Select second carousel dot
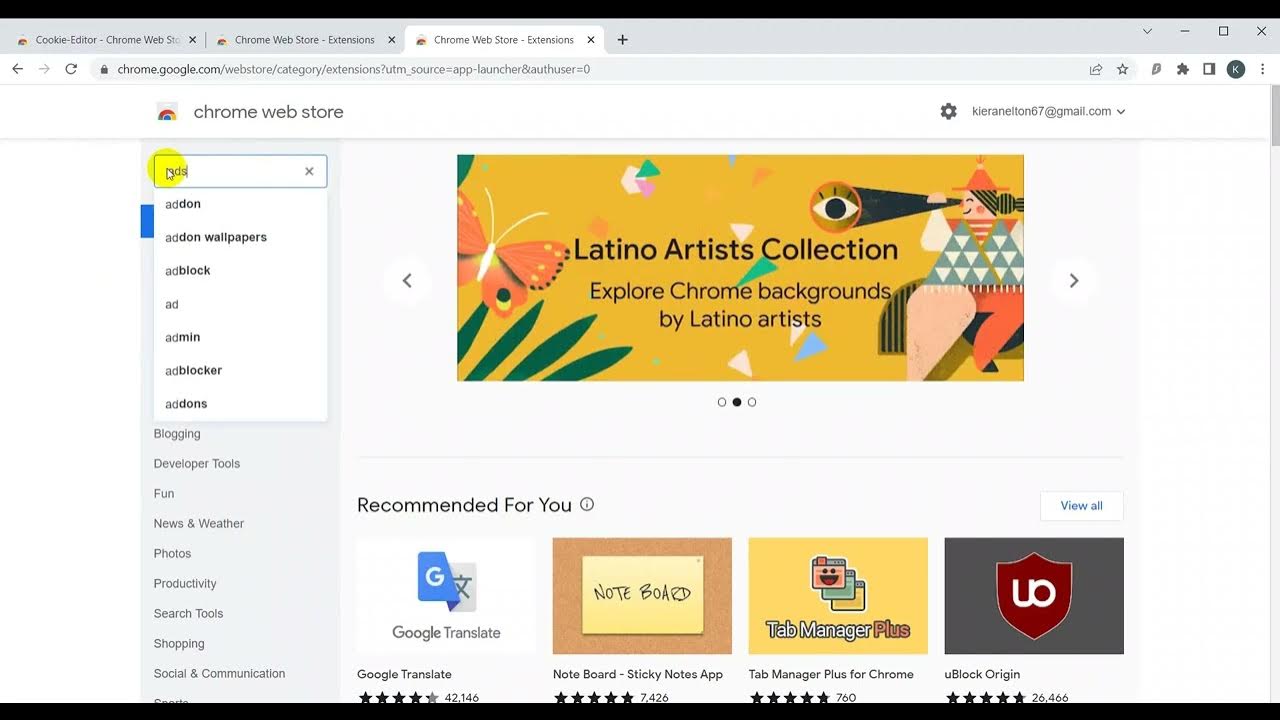The width and height of the screenshot is (1280, 720). (737, 402)
